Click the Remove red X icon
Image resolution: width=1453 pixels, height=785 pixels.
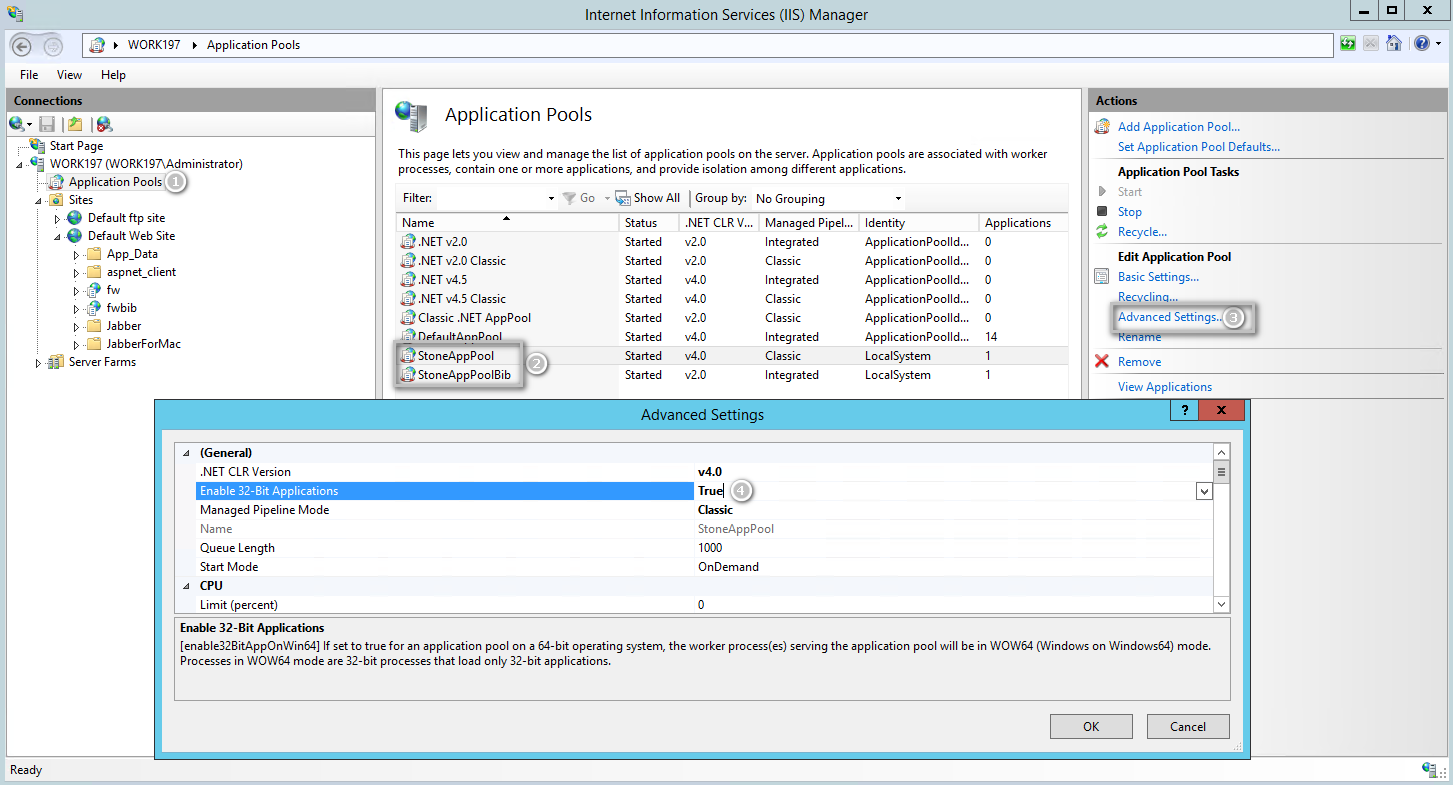point(1102,362)
